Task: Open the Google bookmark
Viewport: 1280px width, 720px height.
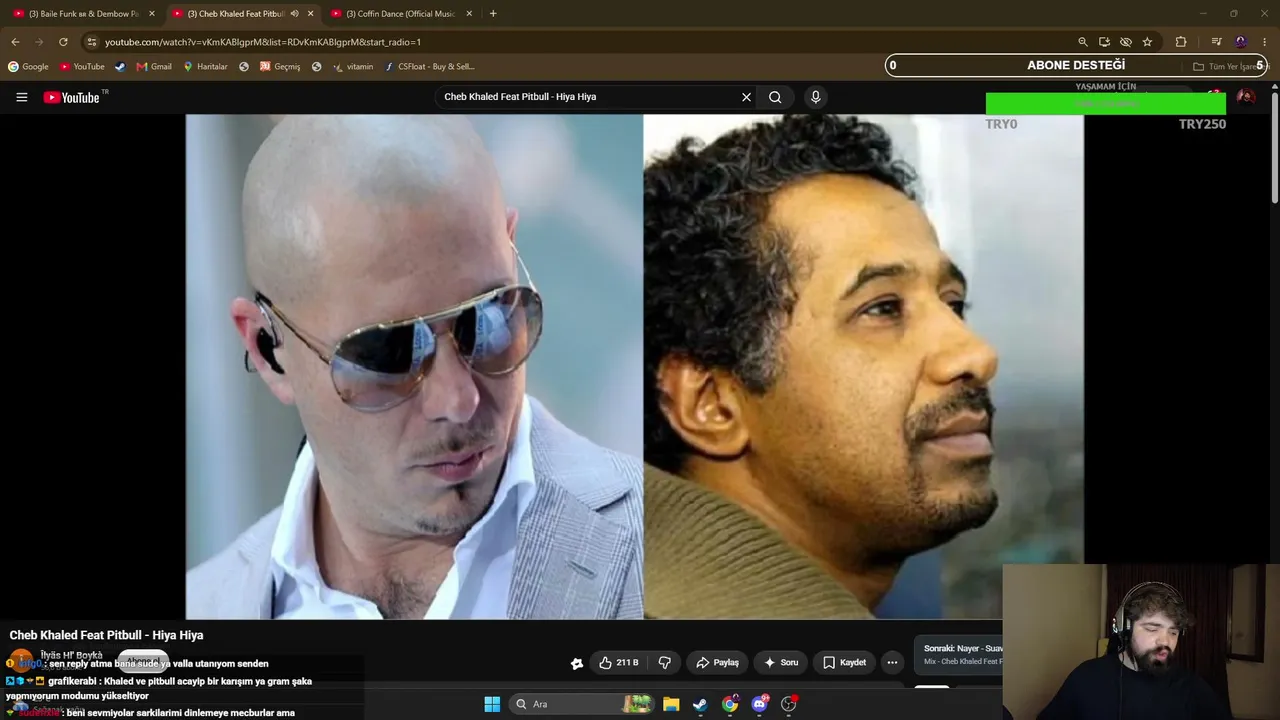Action: tap(28, 67)
